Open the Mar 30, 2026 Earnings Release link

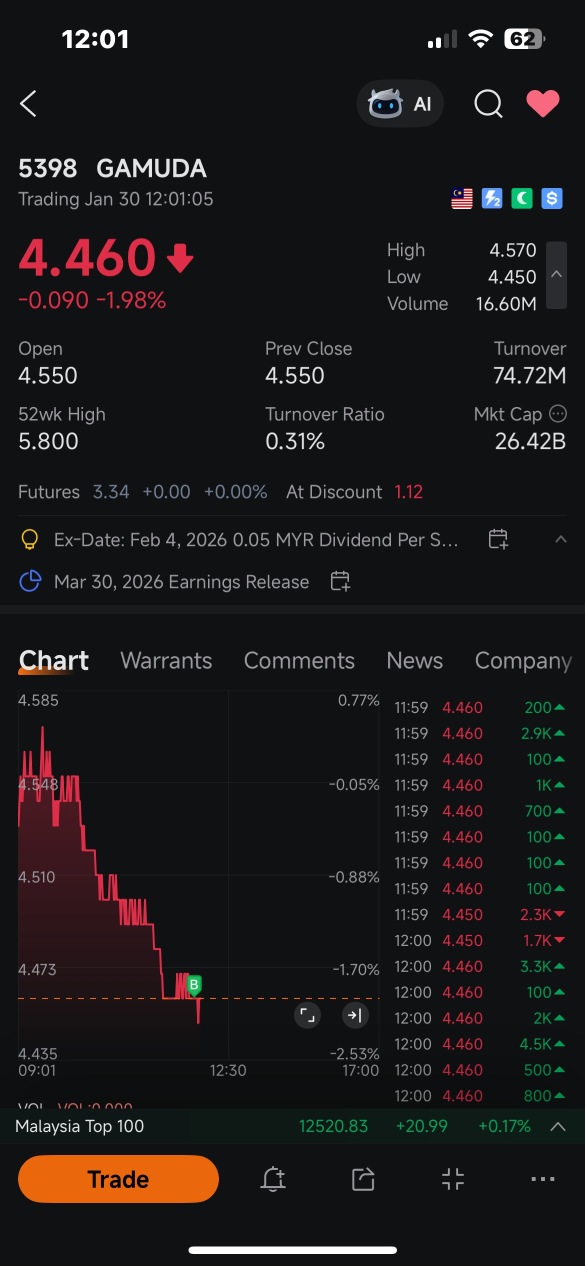pyautogui.click(x=181, y=581)
